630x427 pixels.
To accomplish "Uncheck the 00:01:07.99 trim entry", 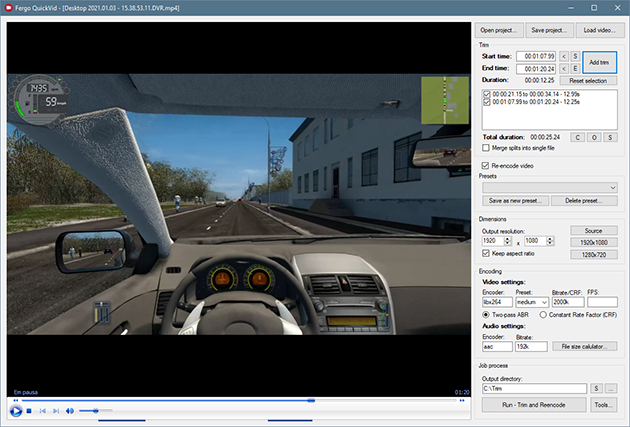I will [x=487, y=102].
